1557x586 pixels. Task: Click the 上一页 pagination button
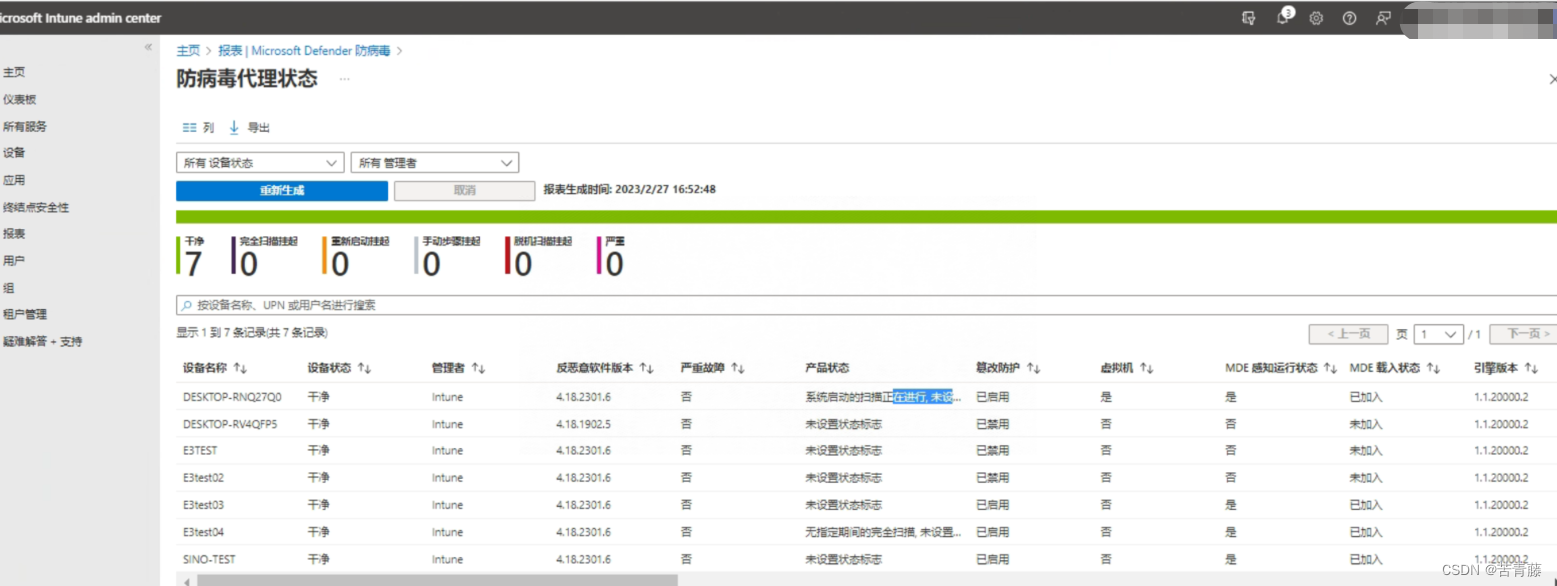[x=1348, y=334]
